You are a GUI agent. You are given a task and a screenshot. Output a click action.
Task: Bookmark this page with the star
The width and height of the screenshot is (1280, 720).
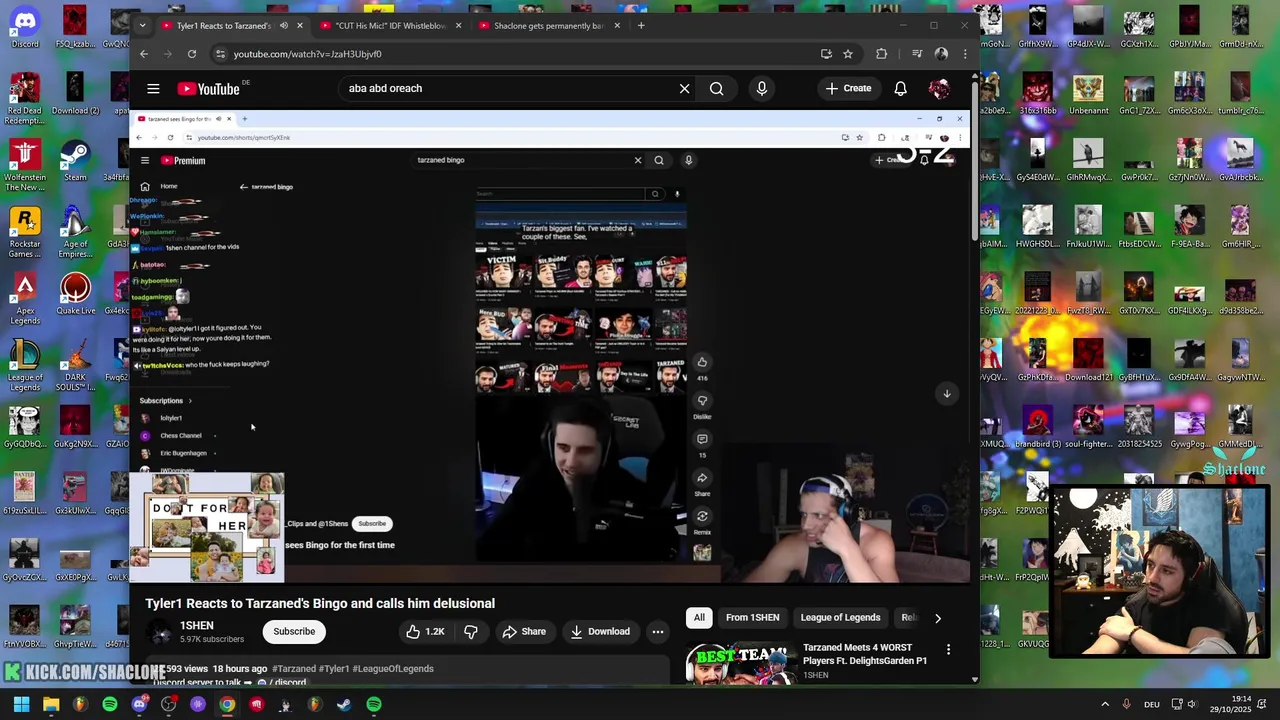(848, 54)
